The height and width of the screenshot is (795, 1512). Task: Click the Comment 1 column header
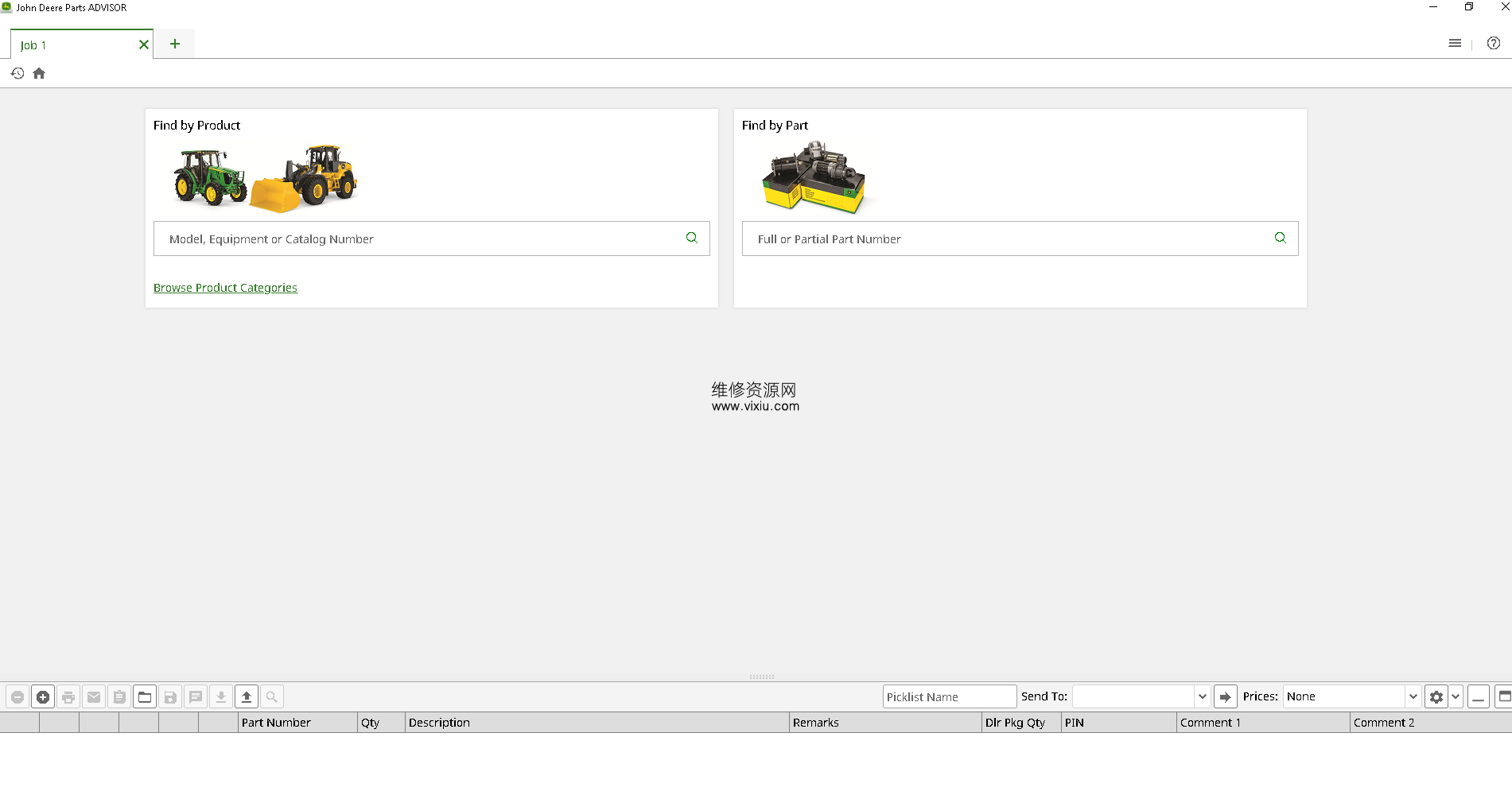click(1264, 723)
